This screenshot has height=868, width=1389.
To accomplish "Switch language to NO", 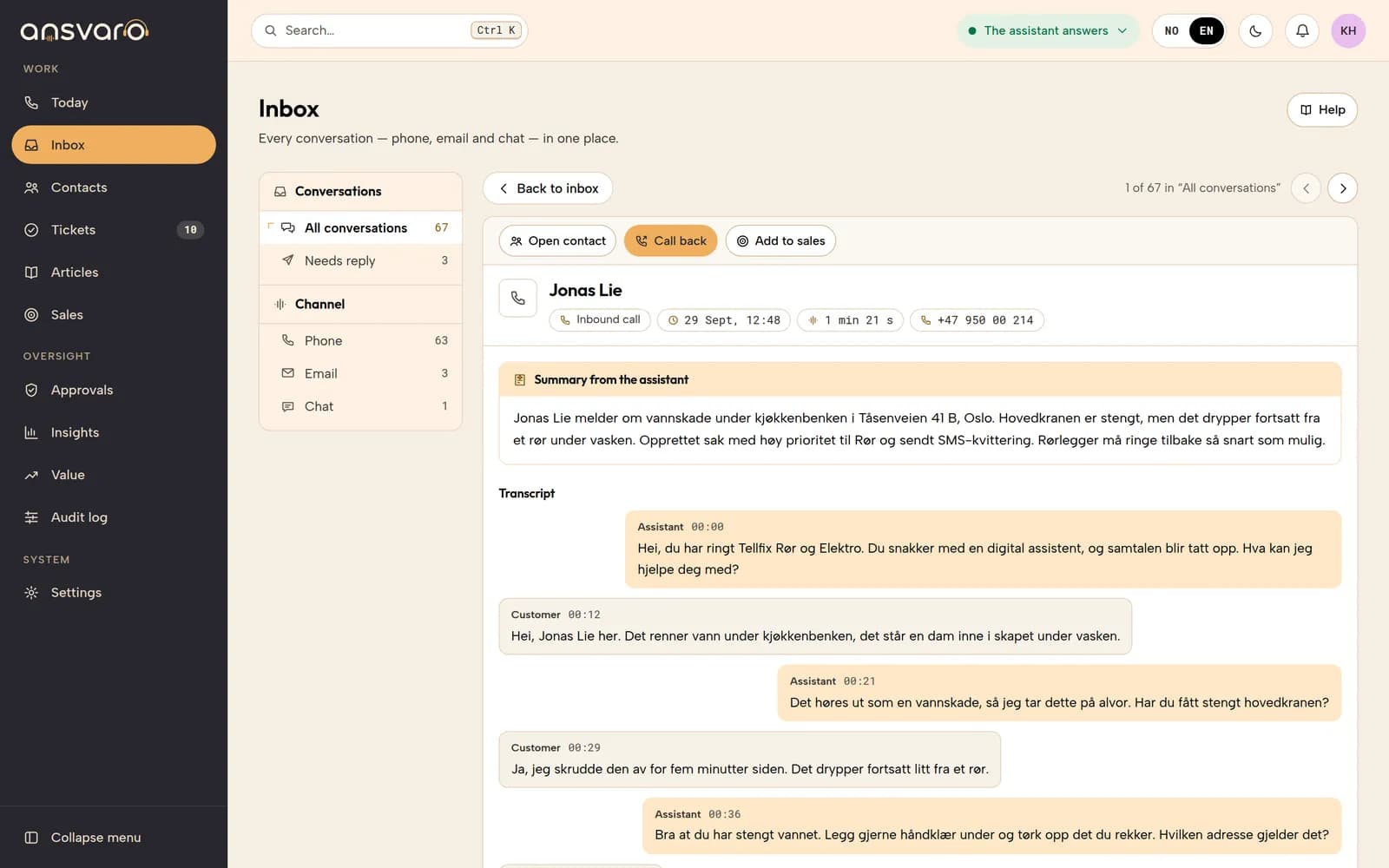I will pos(1171,30).
